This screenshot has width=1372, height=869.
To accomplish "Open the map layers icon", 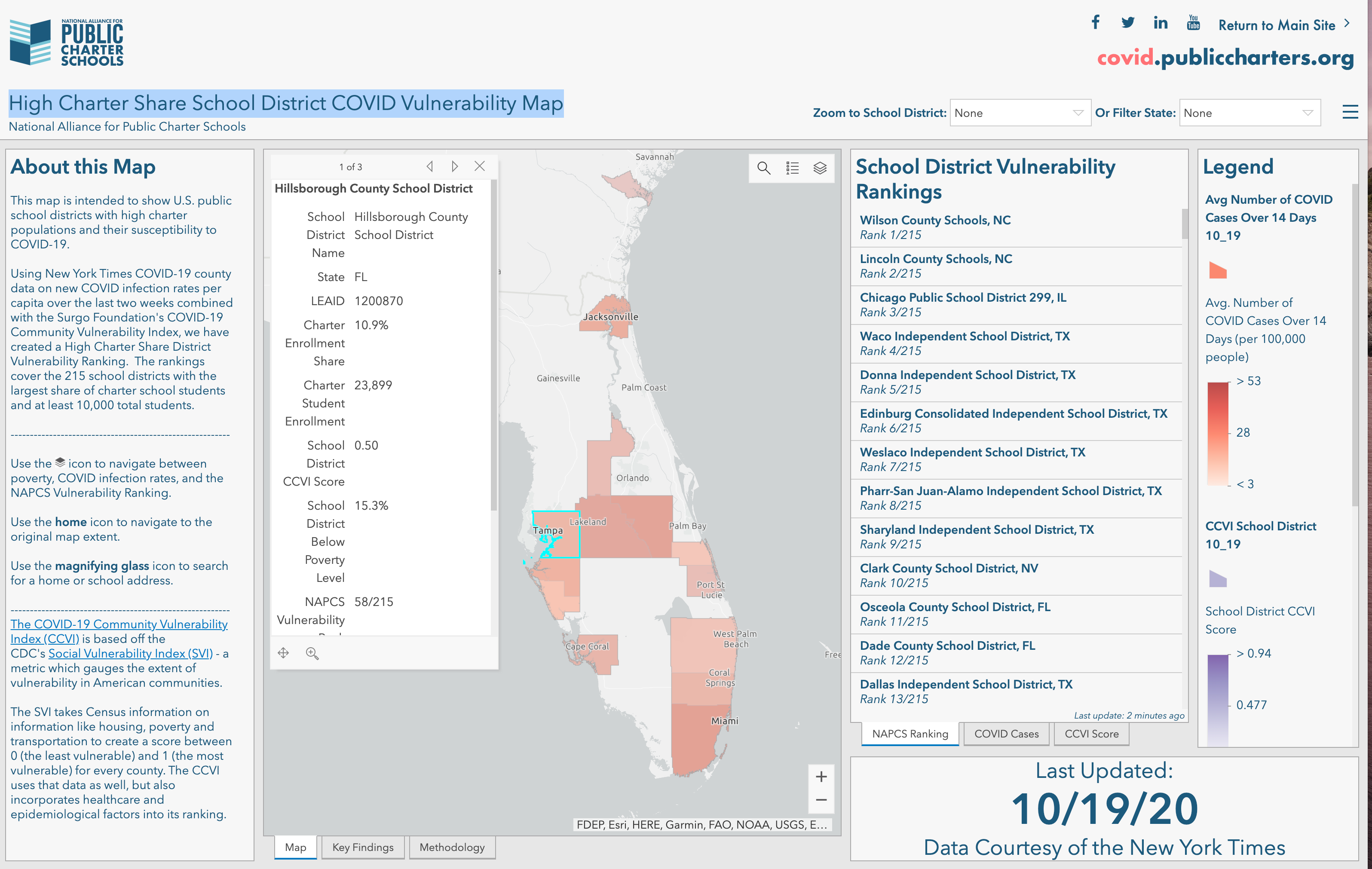I will click(x=820, y=168).
